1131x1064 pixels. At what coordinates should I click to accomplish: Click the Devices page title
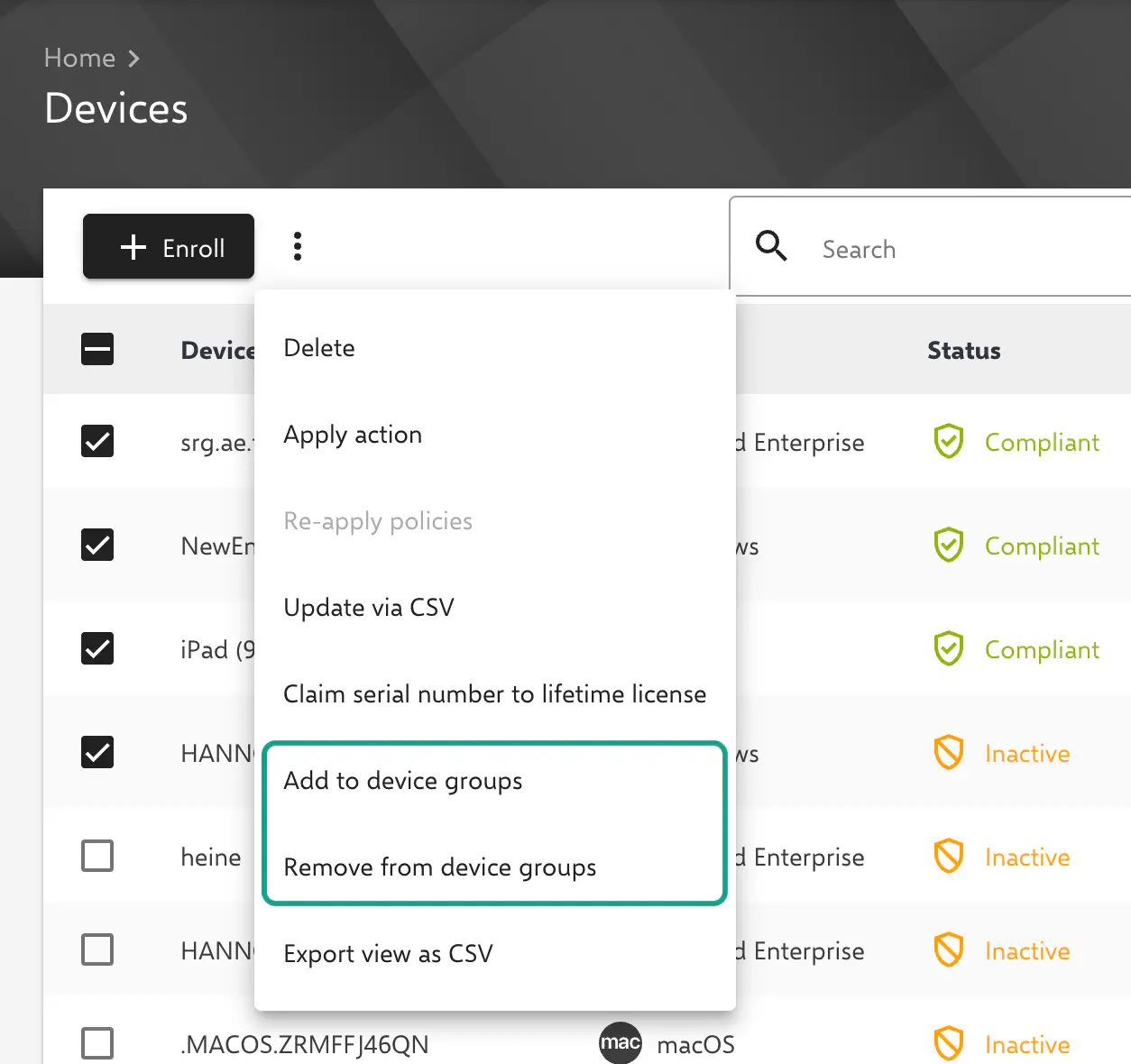pos(116,108)
